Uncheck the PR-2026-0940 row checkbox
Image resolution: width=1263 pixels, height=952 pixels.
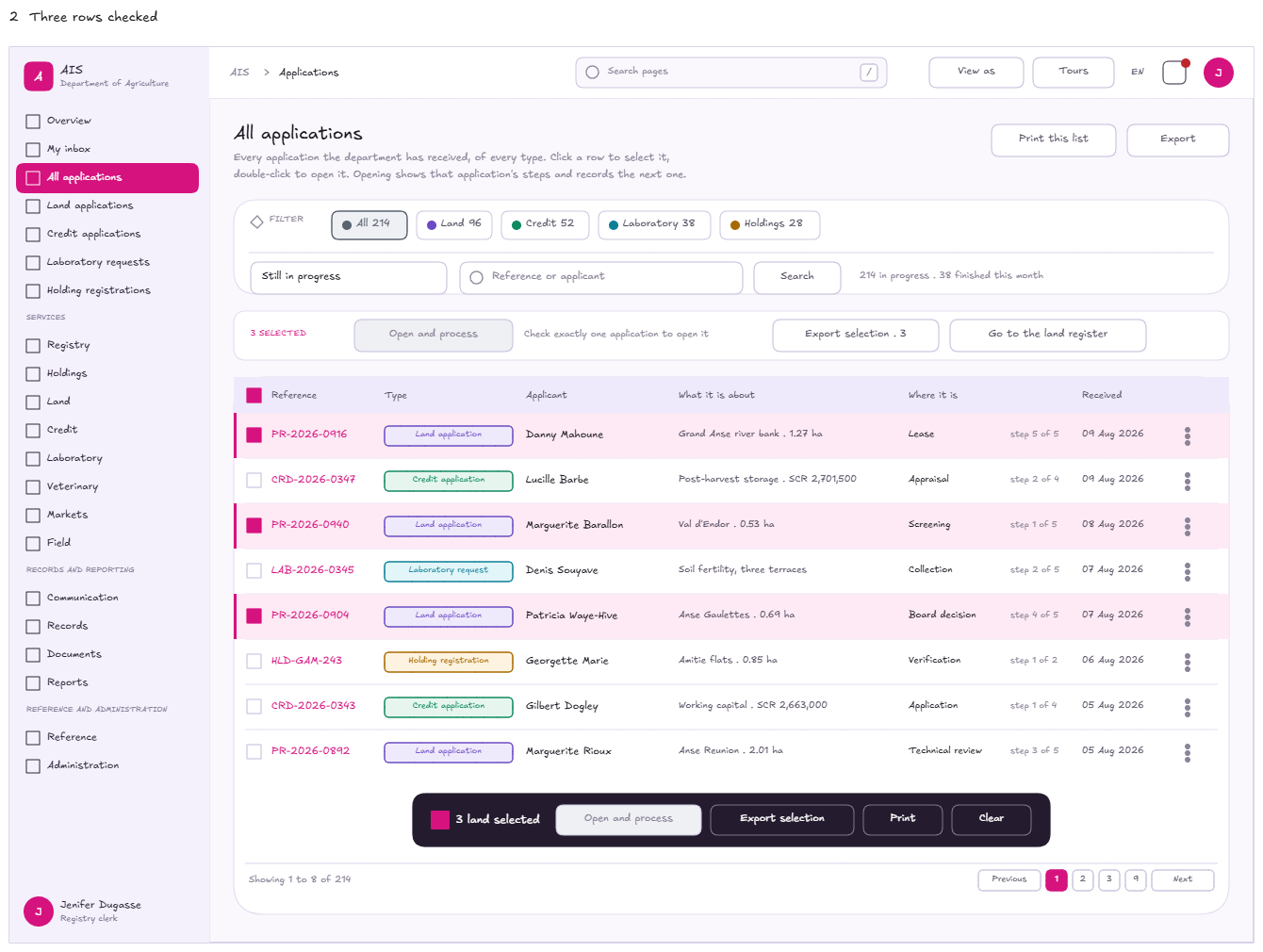click(254, 525)
